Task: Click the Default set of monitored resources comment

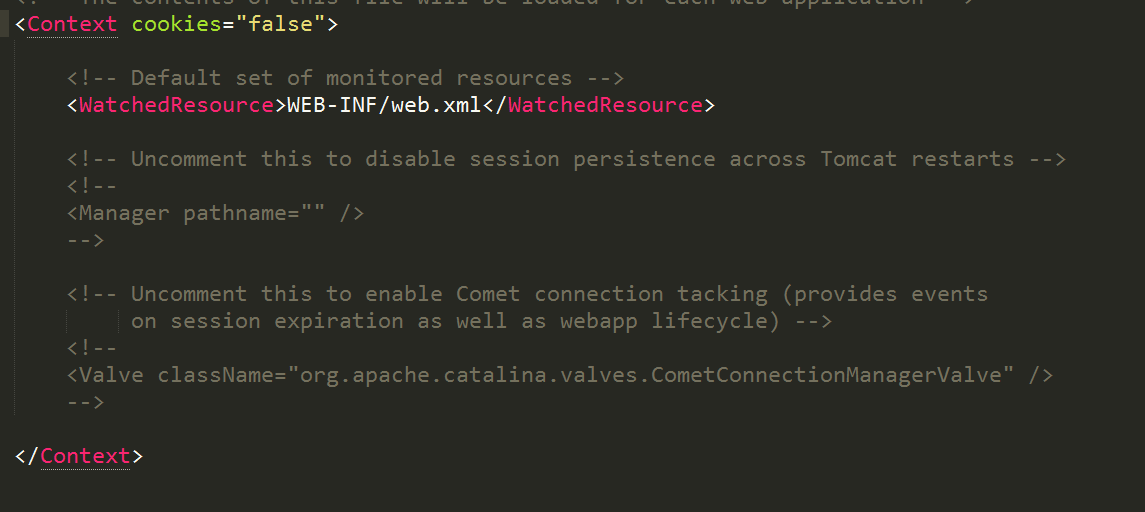Action: click(x=345, y=78)
